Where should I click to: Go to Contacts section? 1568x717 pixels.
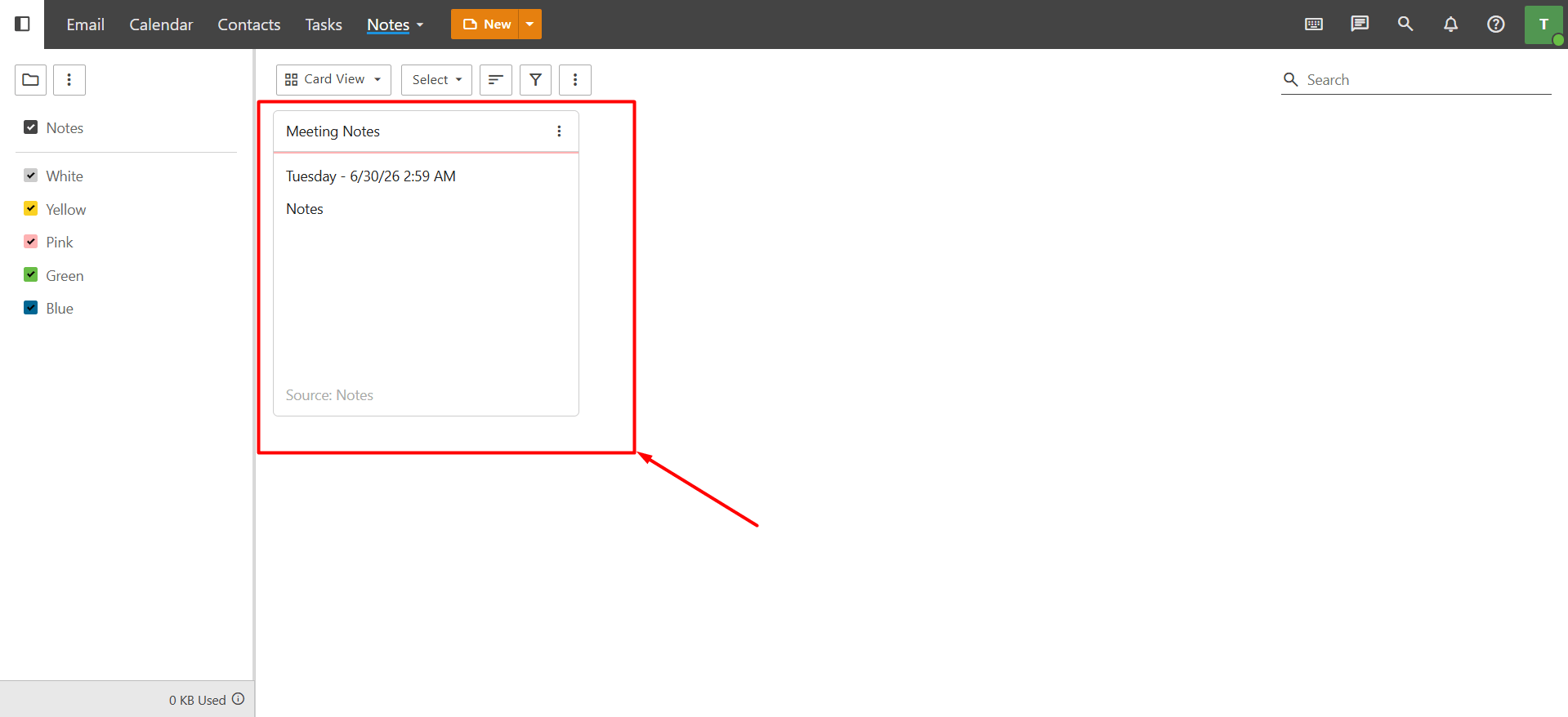click(249, 24)
